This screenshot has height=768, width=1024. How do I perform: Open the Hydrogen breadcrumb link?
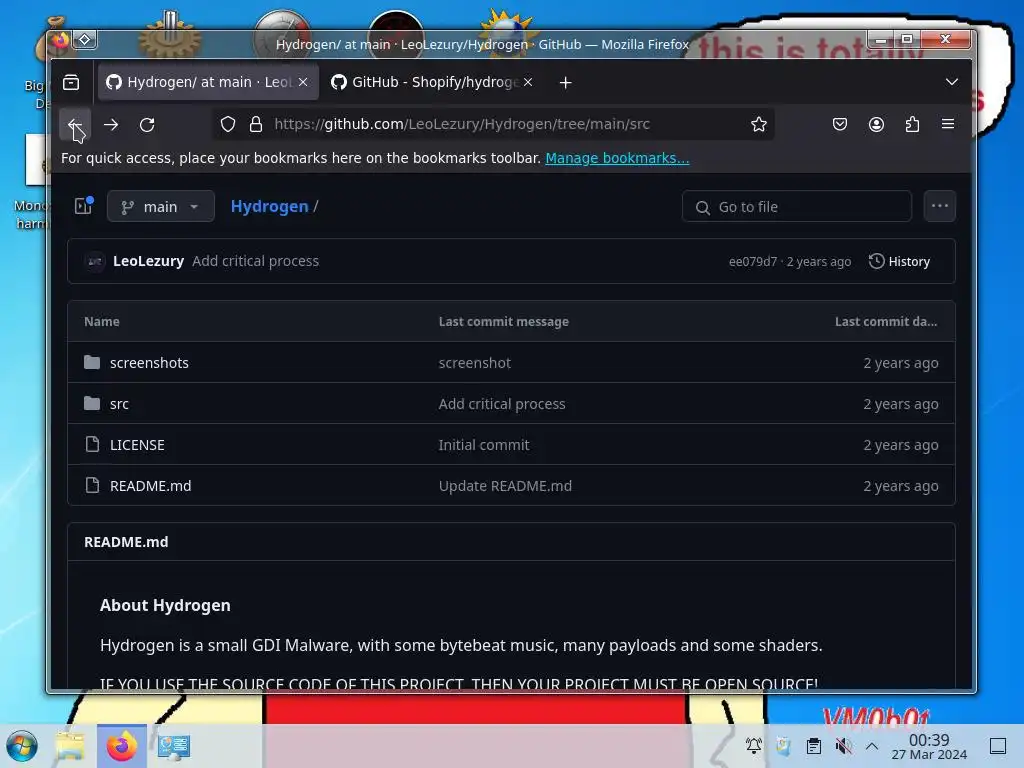(x=269, y=206)
